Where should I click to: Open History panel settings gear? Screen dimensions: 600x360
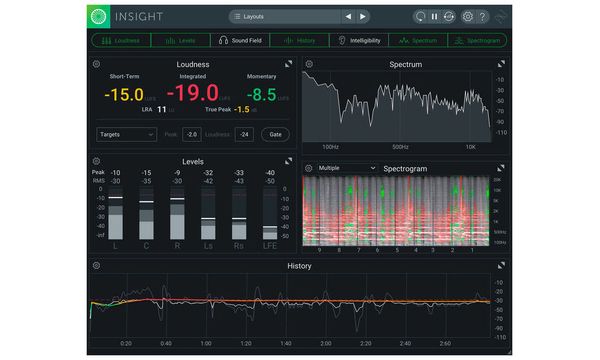coord(96,265)
